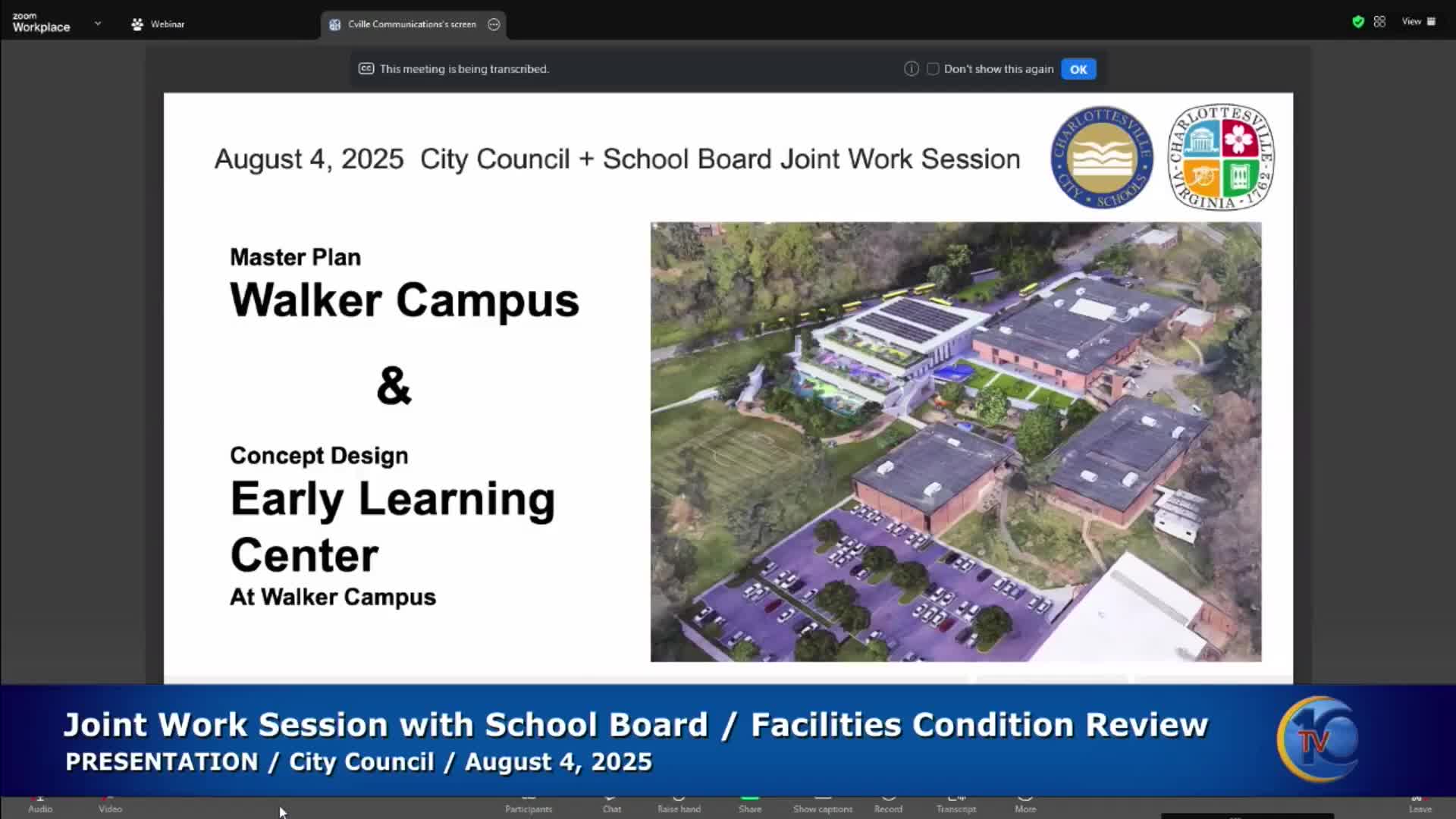The width and height of the screenshot is (1456, 819).
Task: Click OK to dismiss the transcription notice
Action: coord(1078,68)
